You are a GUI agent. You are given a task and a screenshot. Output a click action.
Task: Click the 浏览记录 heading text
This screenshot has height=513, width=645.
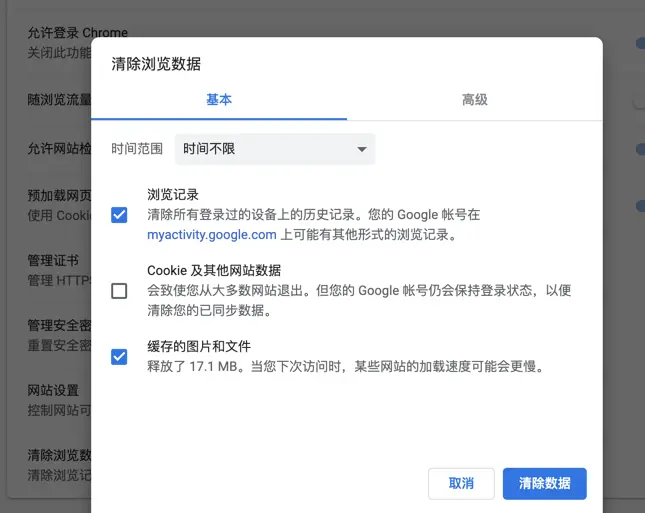pyautogui.click(x=173, y=195)
